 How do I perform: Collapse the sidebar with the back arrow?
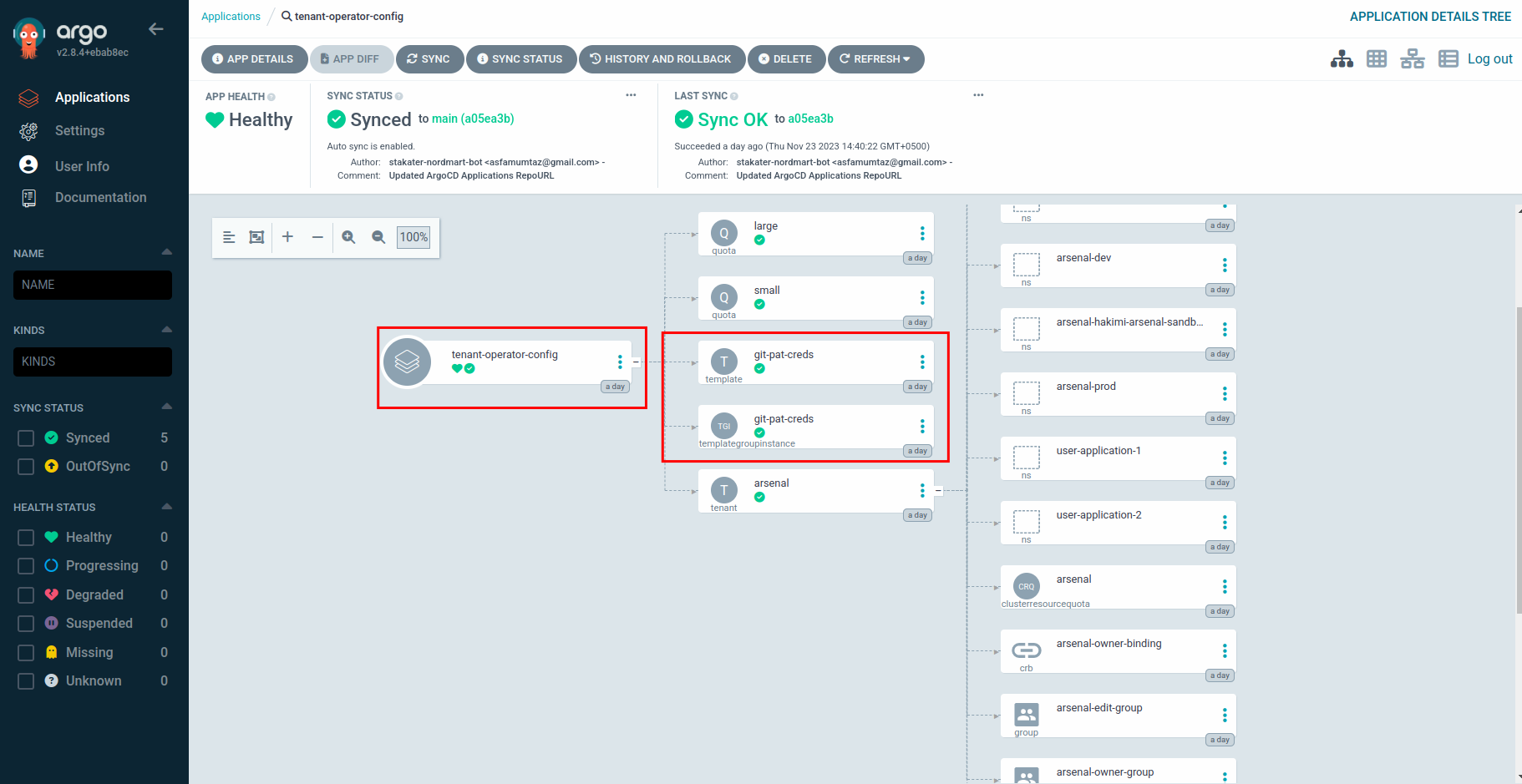155,29
